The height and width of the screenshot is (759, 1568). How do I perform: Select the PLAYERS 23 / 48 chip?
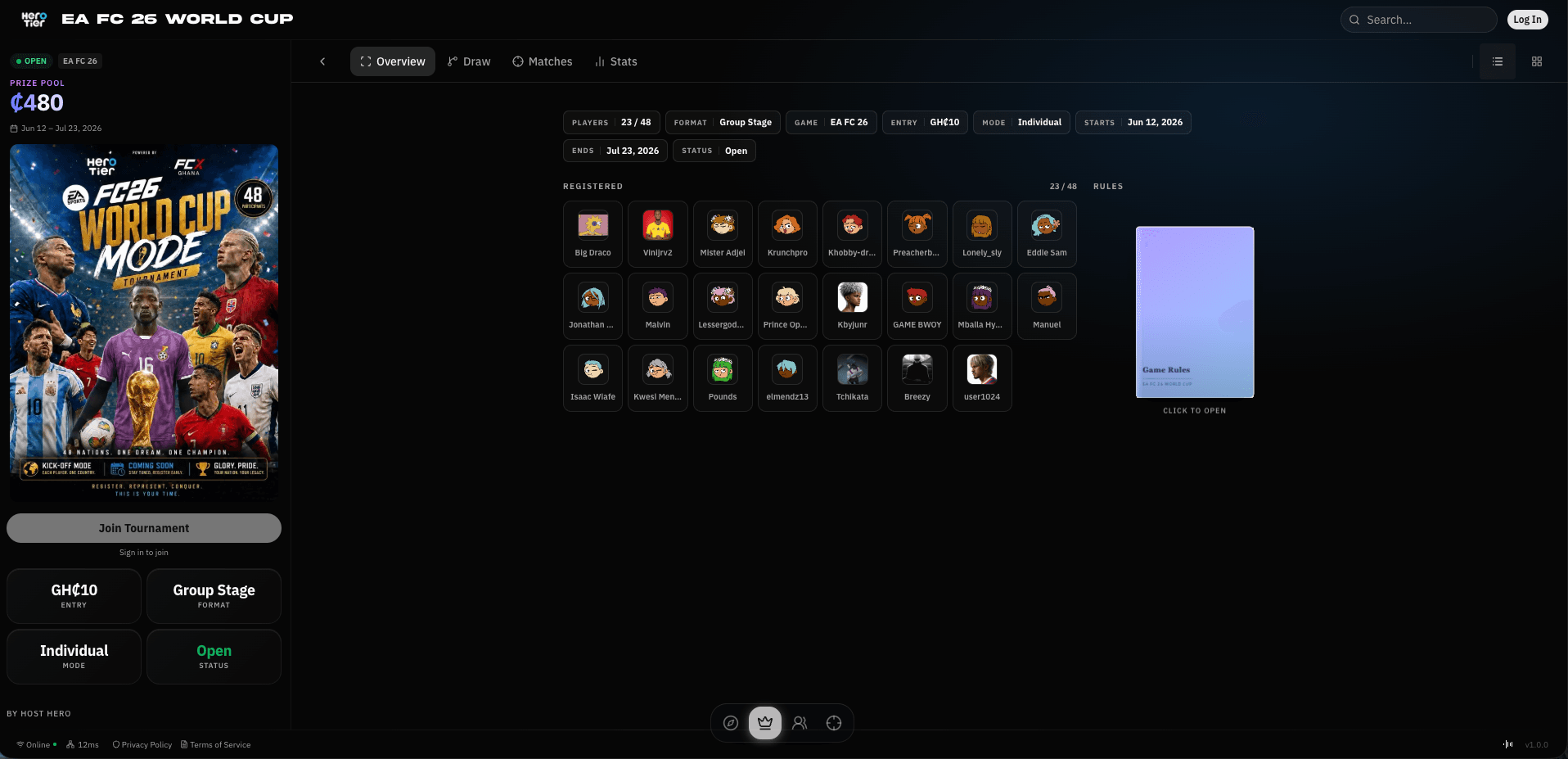click(x=611, y=122)
